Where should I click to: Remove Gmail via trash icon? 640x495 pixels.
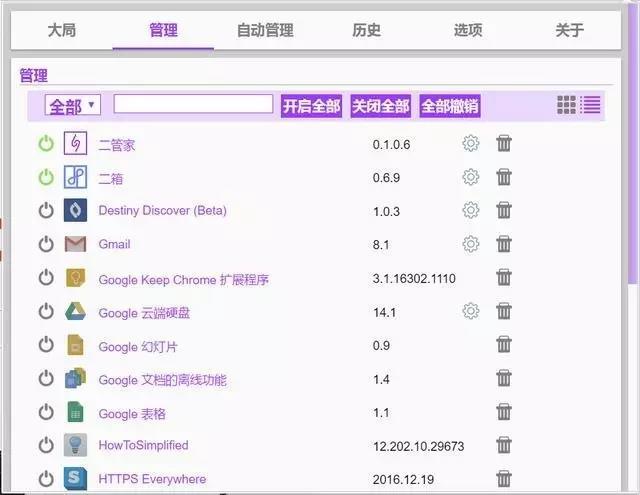(x=504, y=244)
